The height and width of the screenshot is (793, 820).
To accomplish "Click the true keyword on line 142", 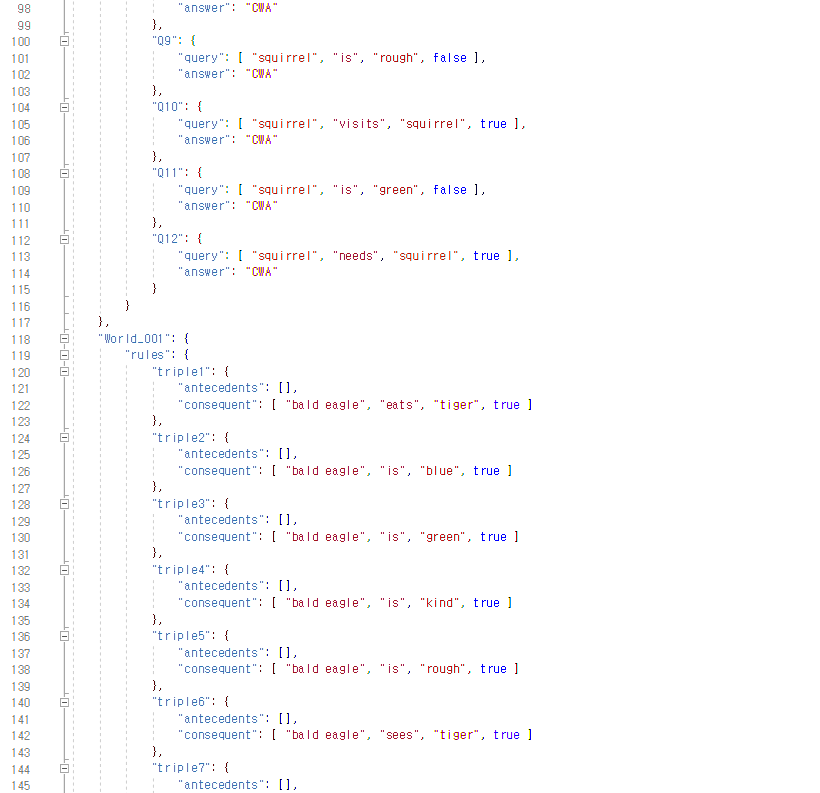I will pos(505,734).
